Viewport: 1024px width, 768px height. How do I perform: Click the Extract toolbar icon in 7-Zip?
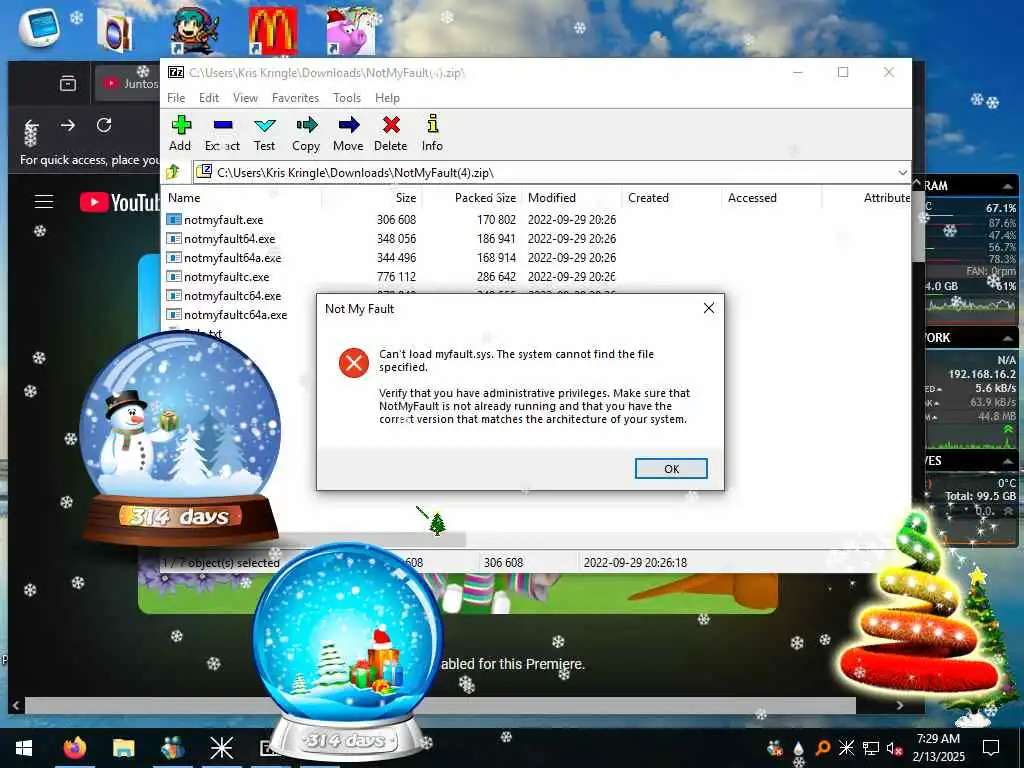click(223, 133)
